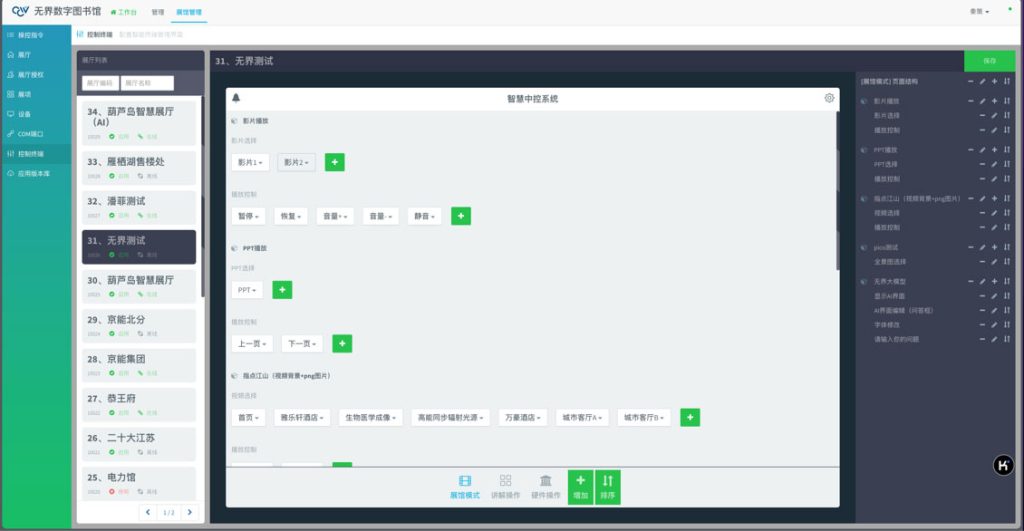Click the minus icon for PPT播放 in structure panel
The height and width of the screenshot is (531, 1024).
click(970, 150)
